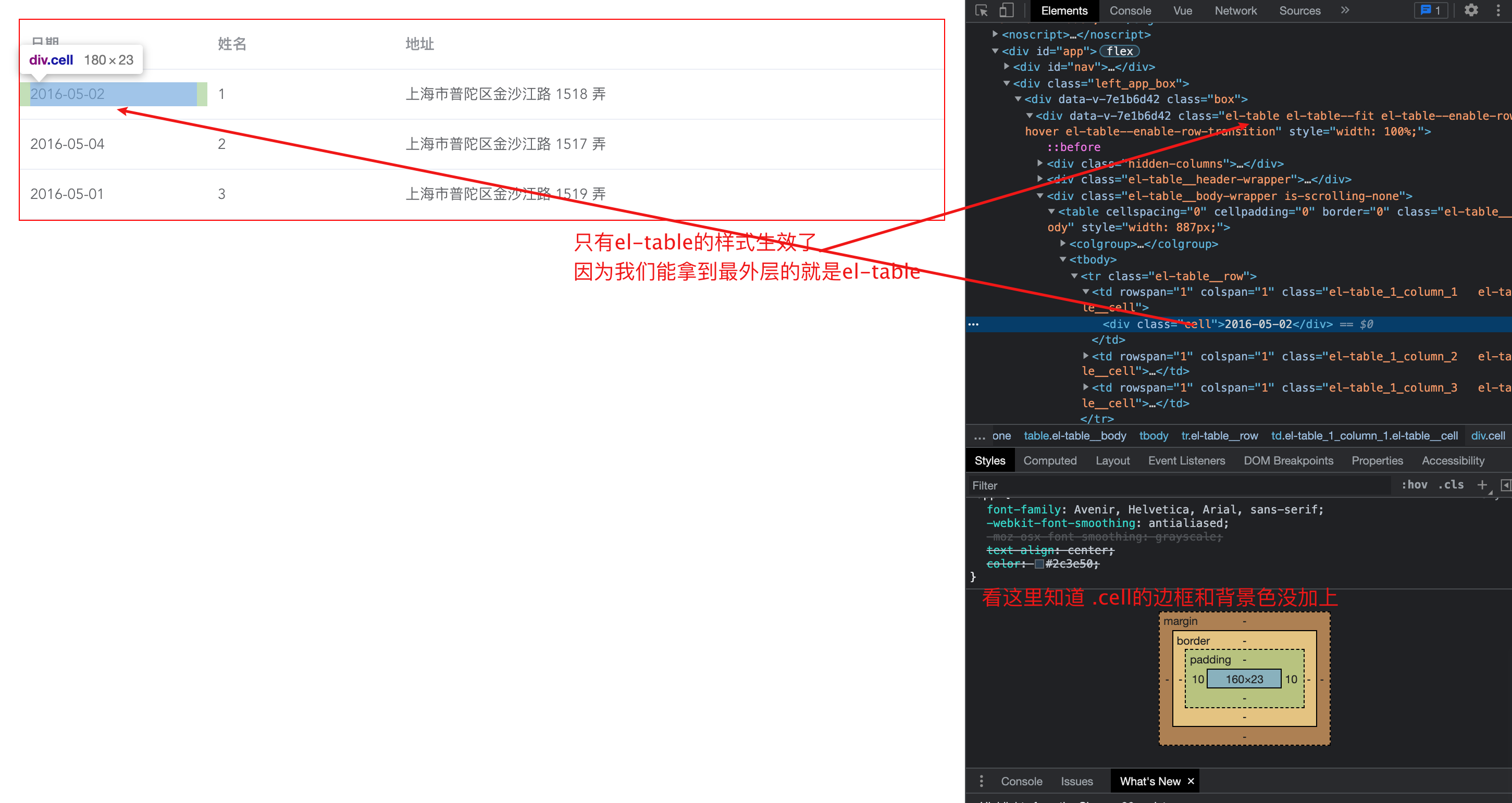Open the Sources tab
Viewport: 1512px width, 803px height.
click(x=1299, y=10)
